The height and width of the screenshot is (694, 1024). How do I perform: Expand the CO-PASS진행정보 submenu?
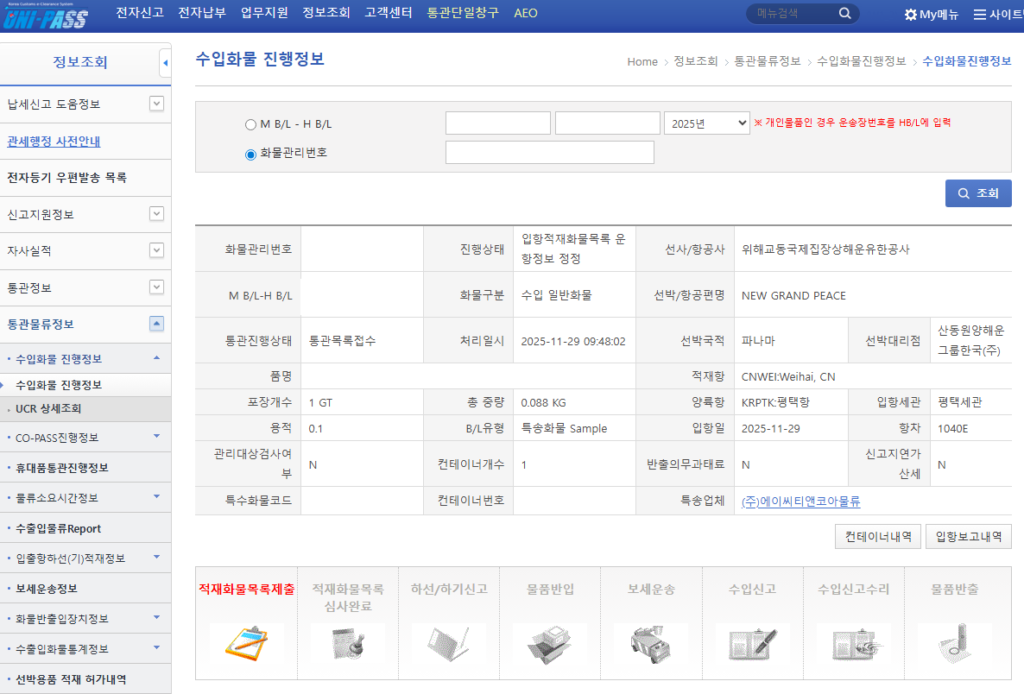click(156, 438)
